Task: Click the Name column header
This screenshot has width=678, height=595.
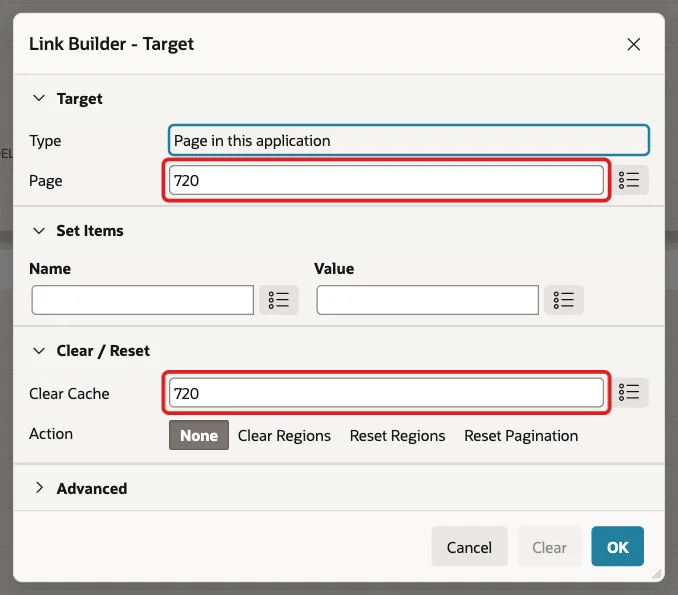Action: coord(50,269)
